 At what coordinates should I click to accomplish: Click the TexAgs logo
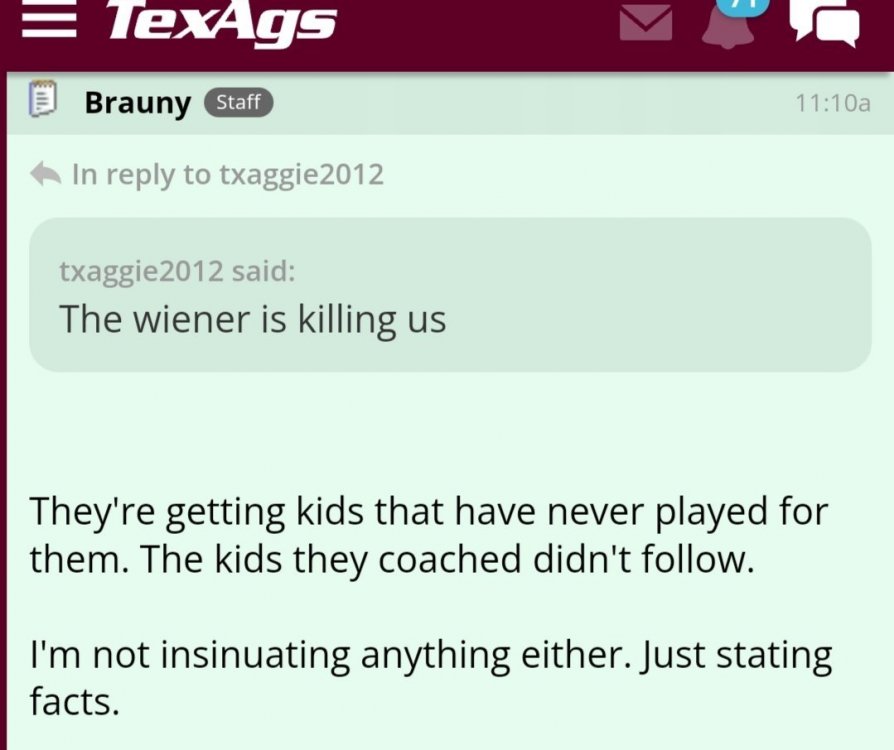pos(220,20)
